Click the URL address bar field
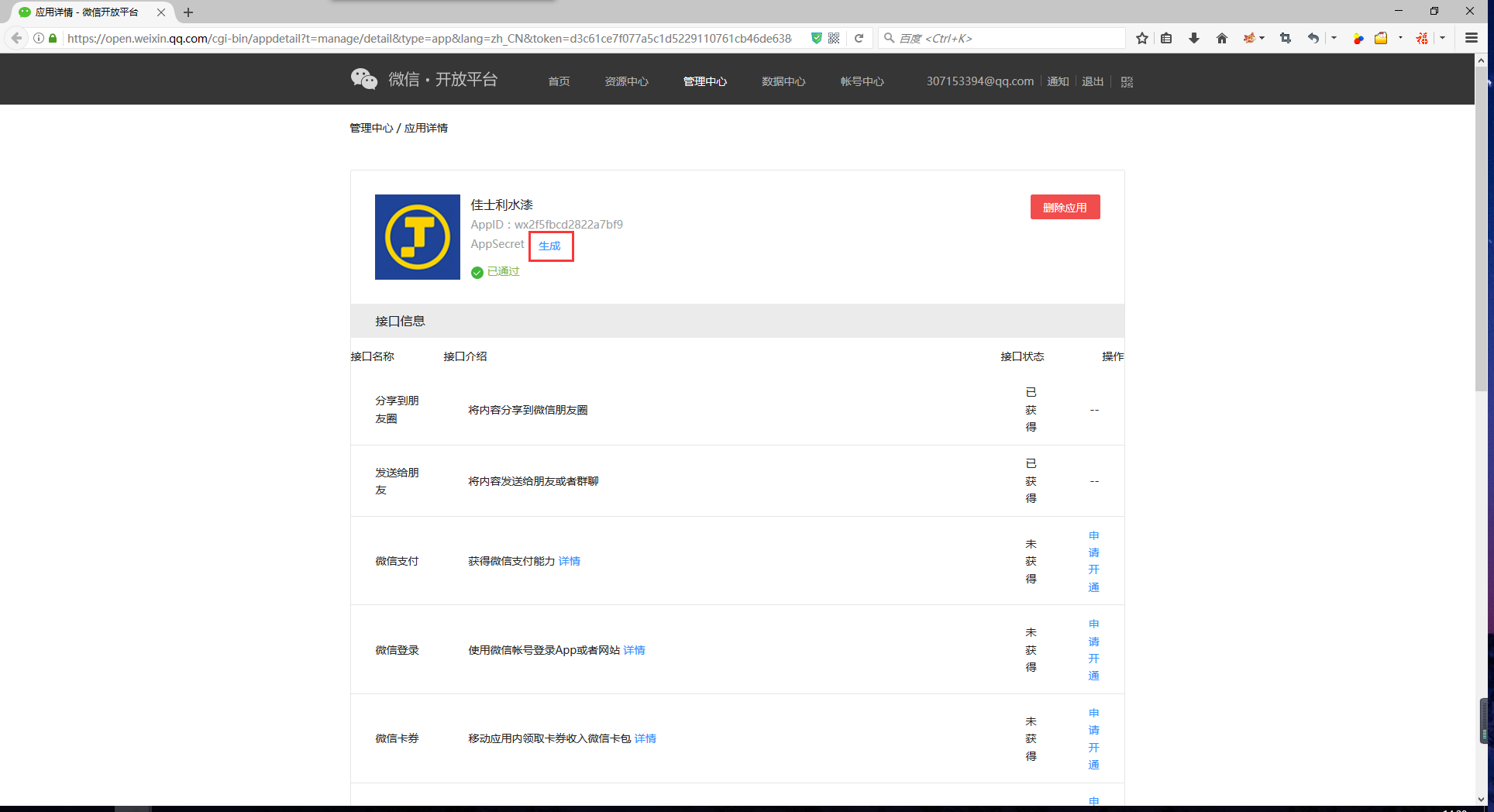1494x812 pixels. pyautogui.click(x=429, y=38)
